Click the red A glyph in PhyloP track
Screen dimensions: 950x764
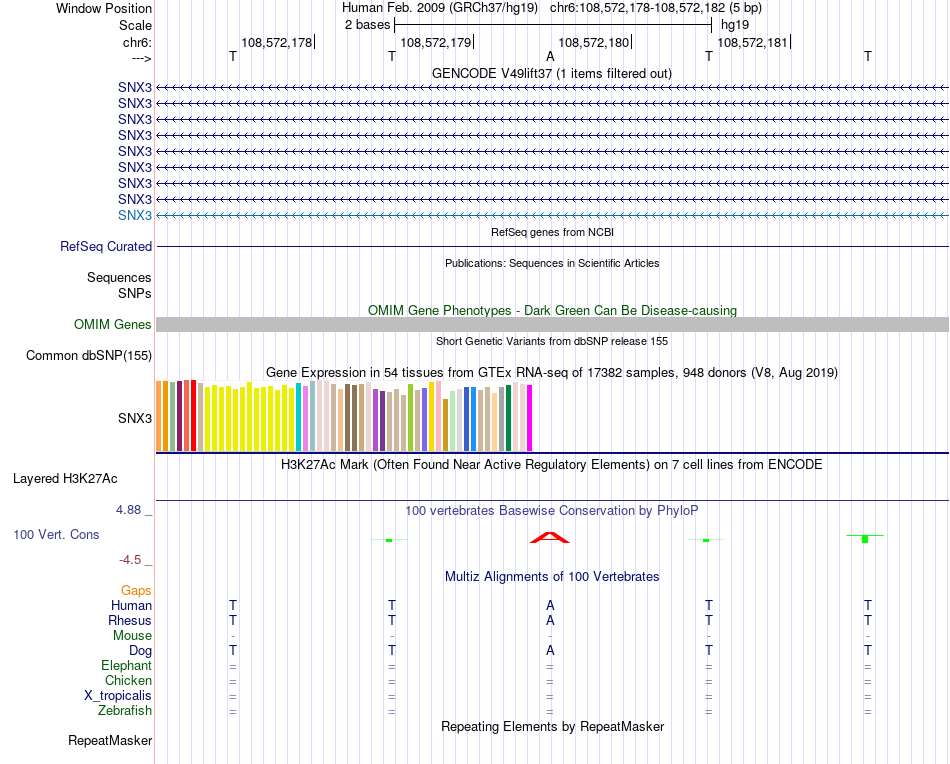550,537
